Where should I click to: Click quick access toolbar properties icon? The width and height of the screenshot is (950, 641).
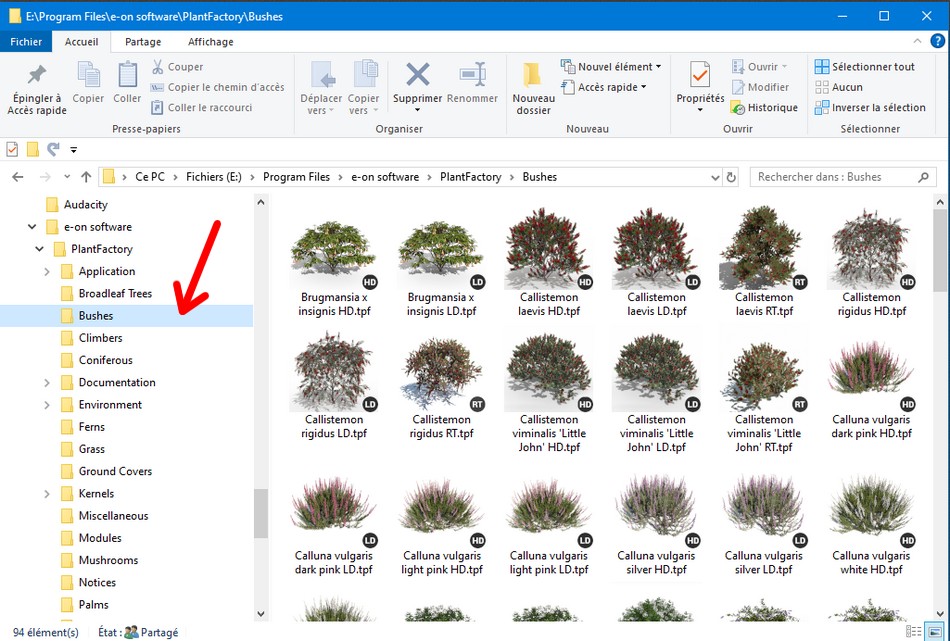[12, 149]
